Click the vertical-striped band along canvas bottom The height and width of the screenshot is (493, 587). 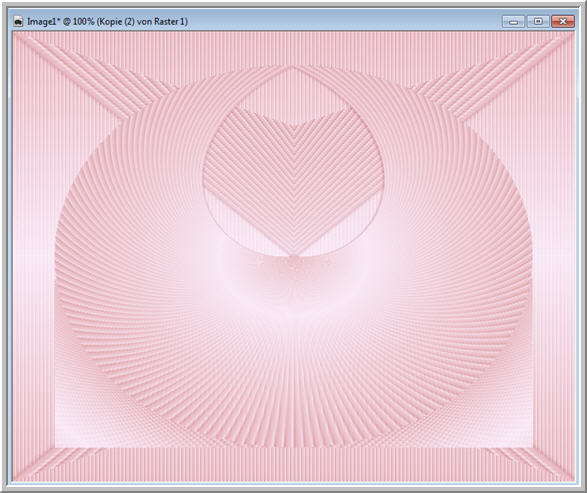click(x=293, y=464)
